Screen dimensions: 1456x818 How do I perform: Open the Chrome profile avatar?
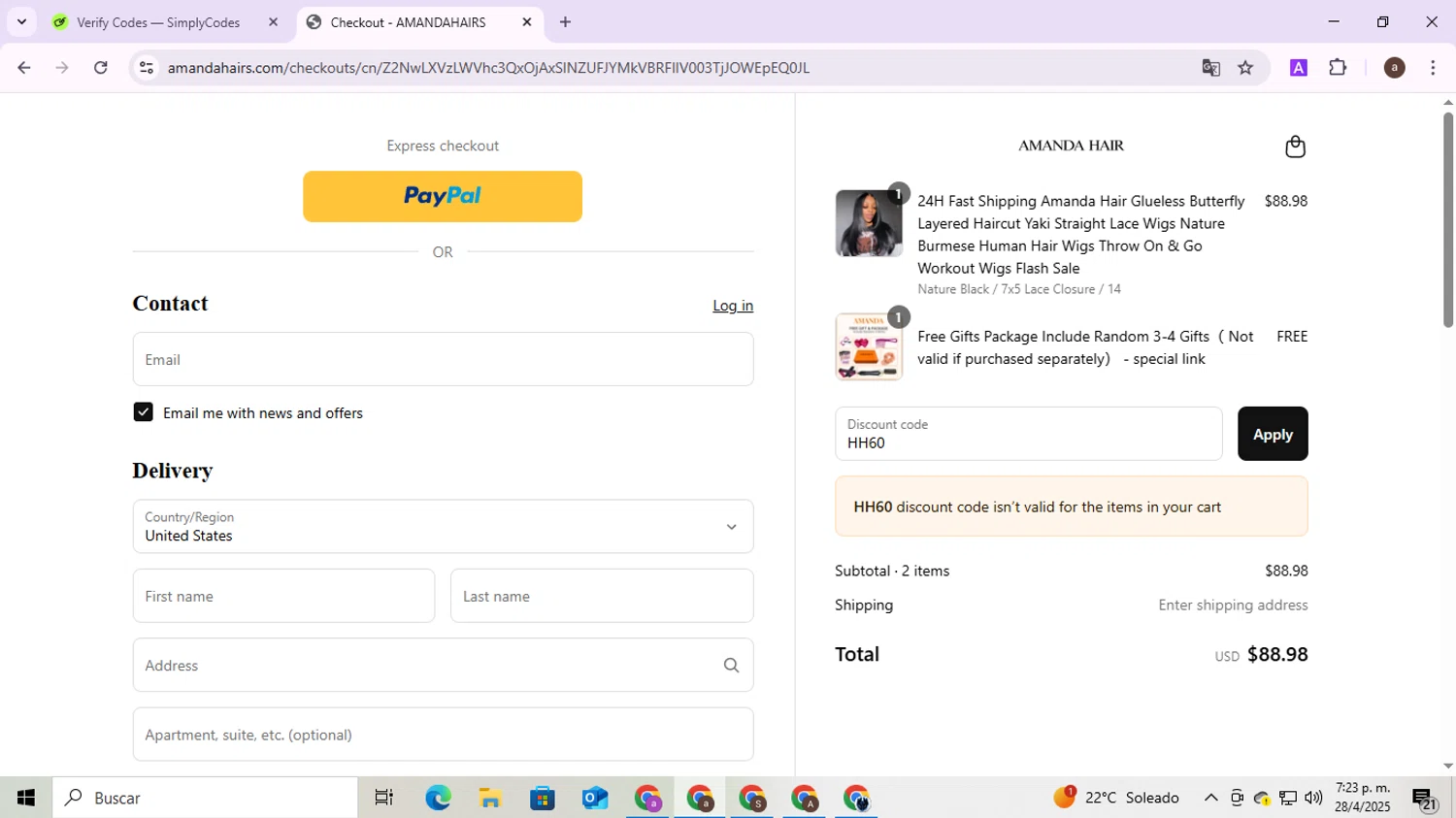tap(1395, 68)
